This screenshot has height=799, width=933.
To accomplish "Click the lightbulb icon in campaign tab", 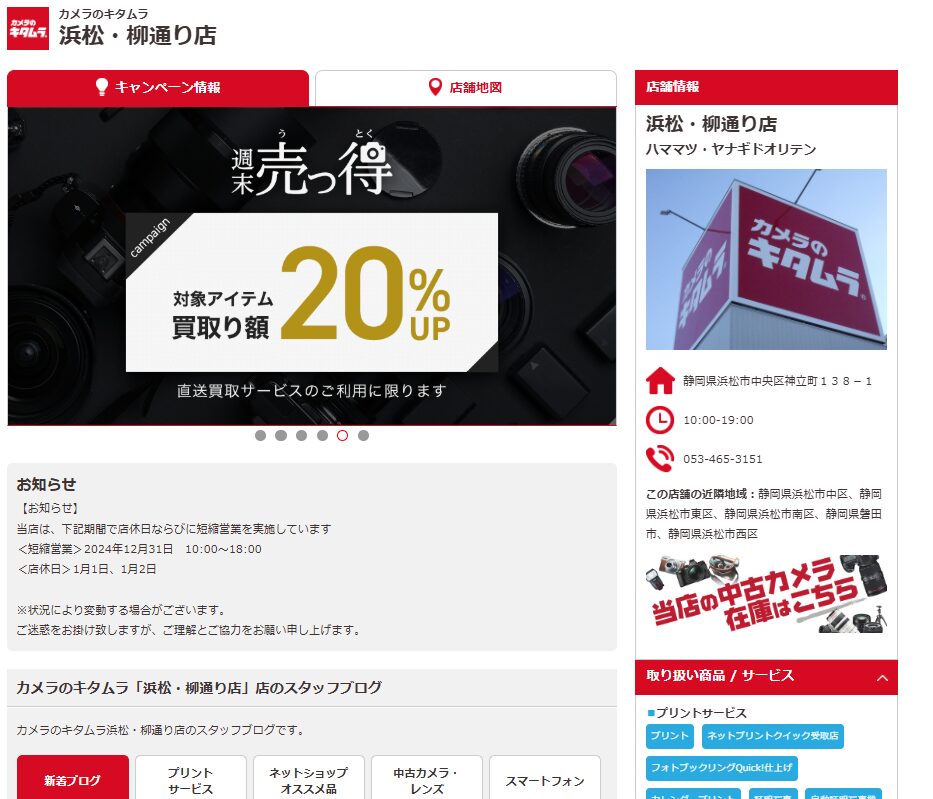I will [102, 87].
